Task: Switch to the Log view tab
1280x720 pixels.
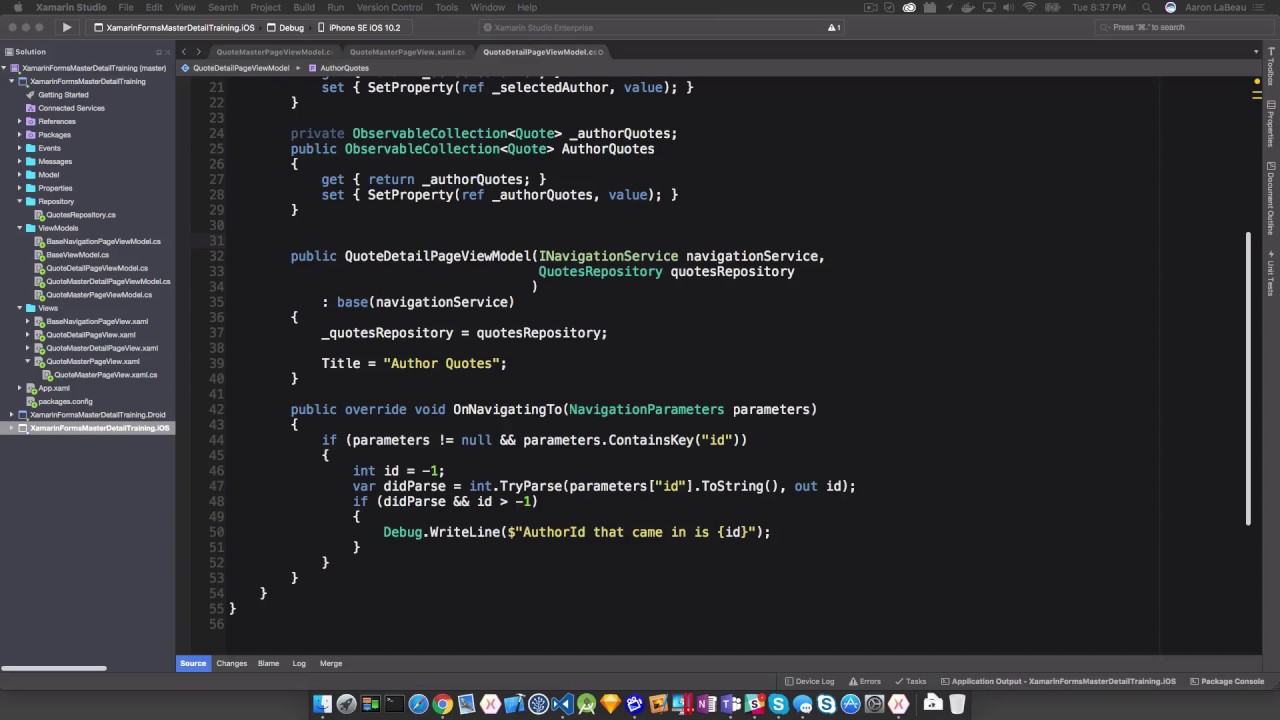Action: pos(299,663)
